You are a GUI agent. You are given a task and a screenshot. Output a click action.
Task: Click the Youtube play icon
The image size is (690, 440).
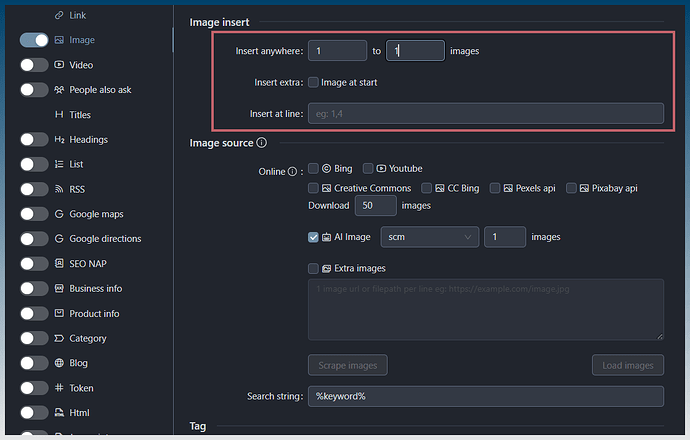point(381,169)
